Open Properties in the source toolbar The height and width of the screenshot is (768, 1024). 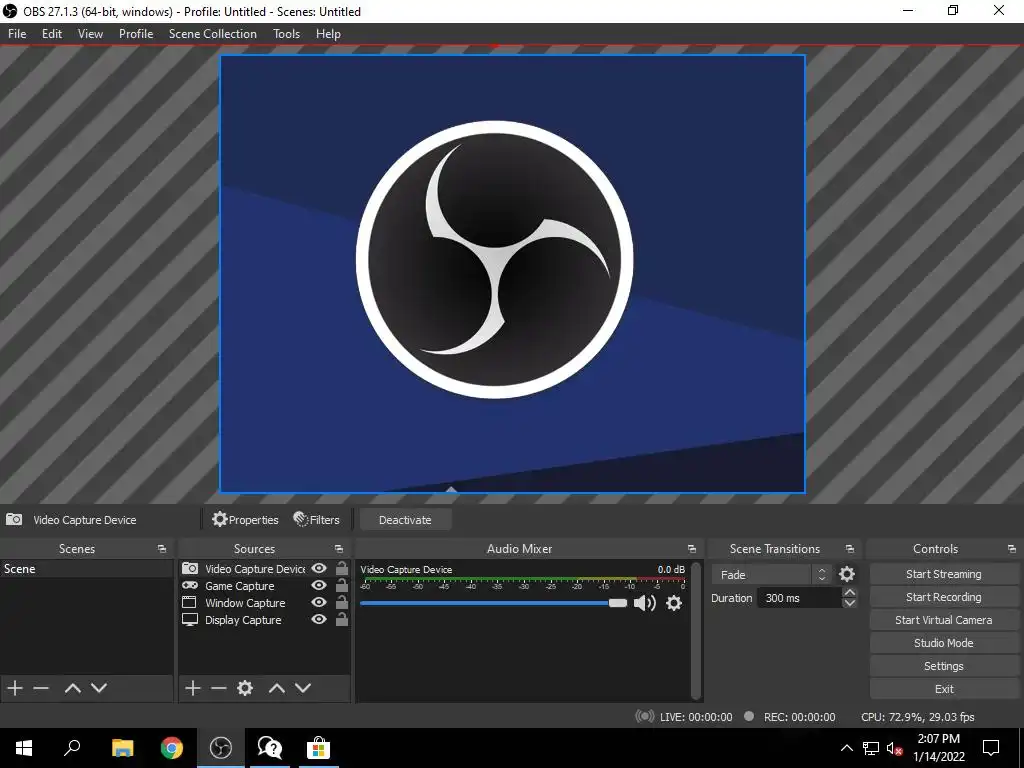click(246, 520)
